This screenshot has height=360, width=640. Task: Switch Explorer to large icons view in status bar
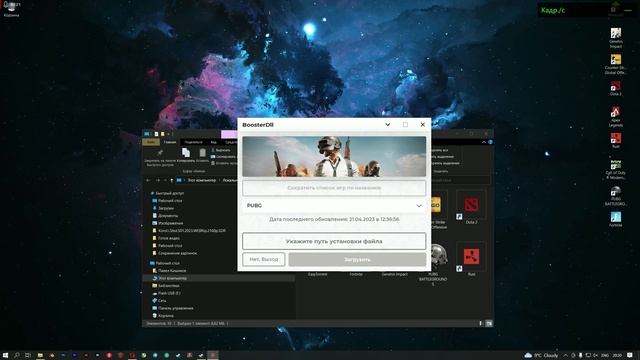click(x=489, y=323)
